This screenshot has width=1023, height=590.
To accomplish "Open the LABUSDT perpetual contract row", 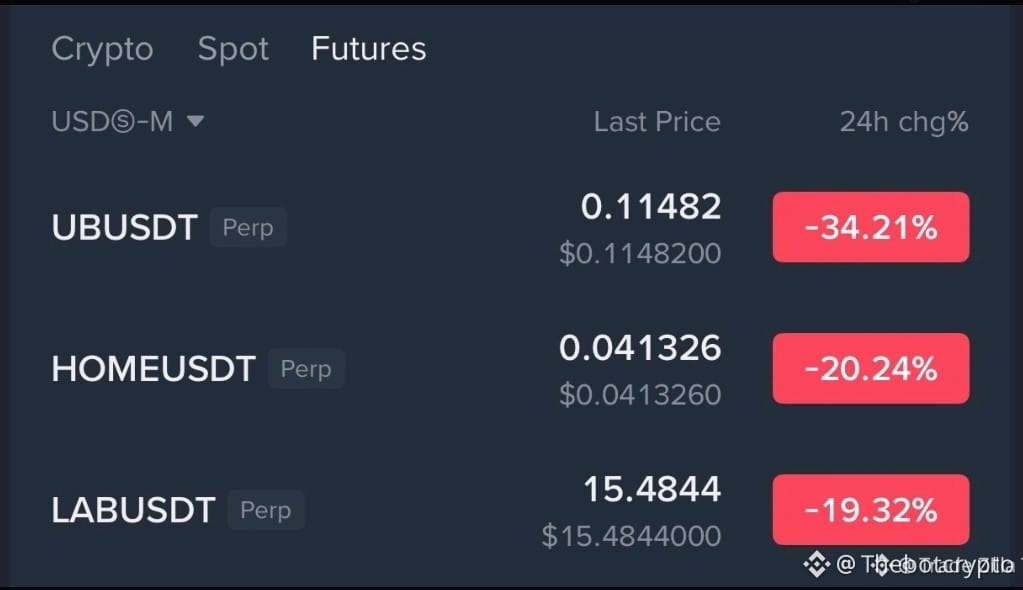I will click(x=510, y=510).
